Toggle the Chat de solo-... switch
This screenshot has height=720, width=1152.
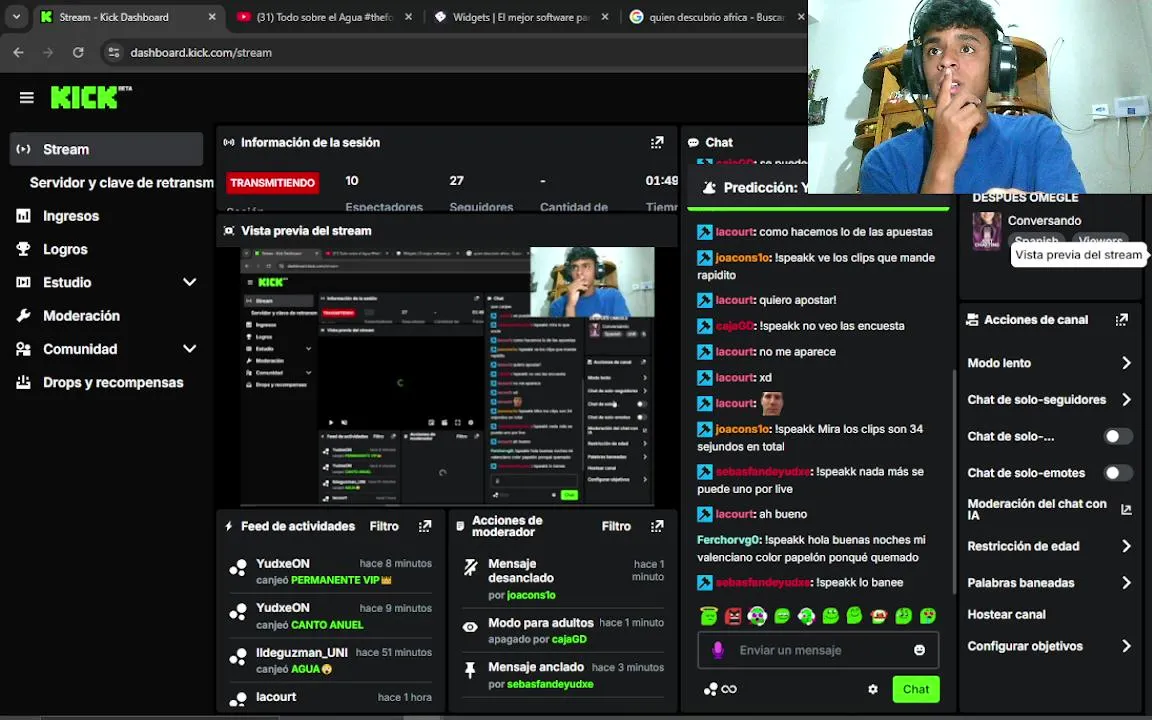point(1118,436)
